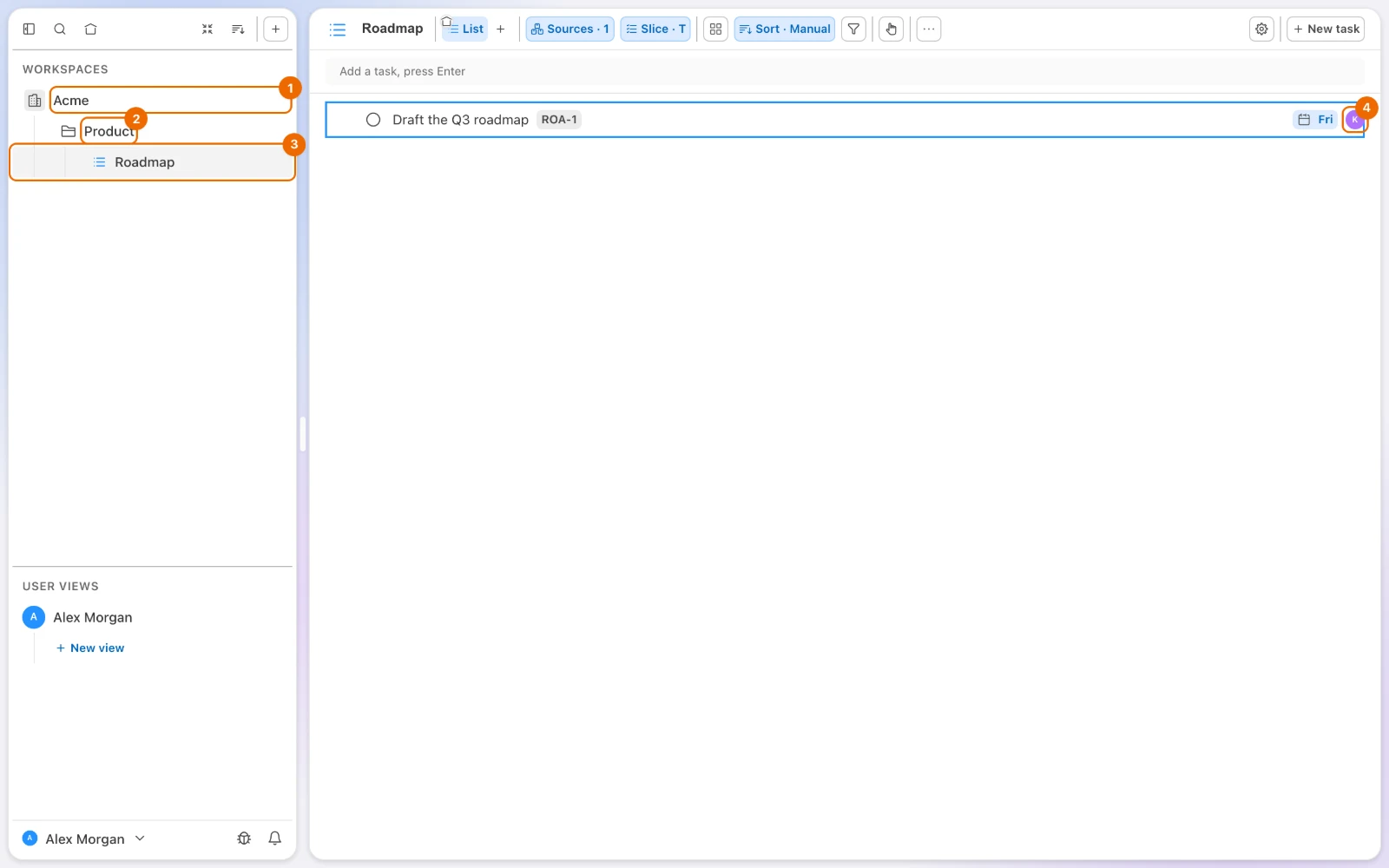1389x868 pixels.
Task: Open sidebar sort options icon
Action: (x=238, y=29)
